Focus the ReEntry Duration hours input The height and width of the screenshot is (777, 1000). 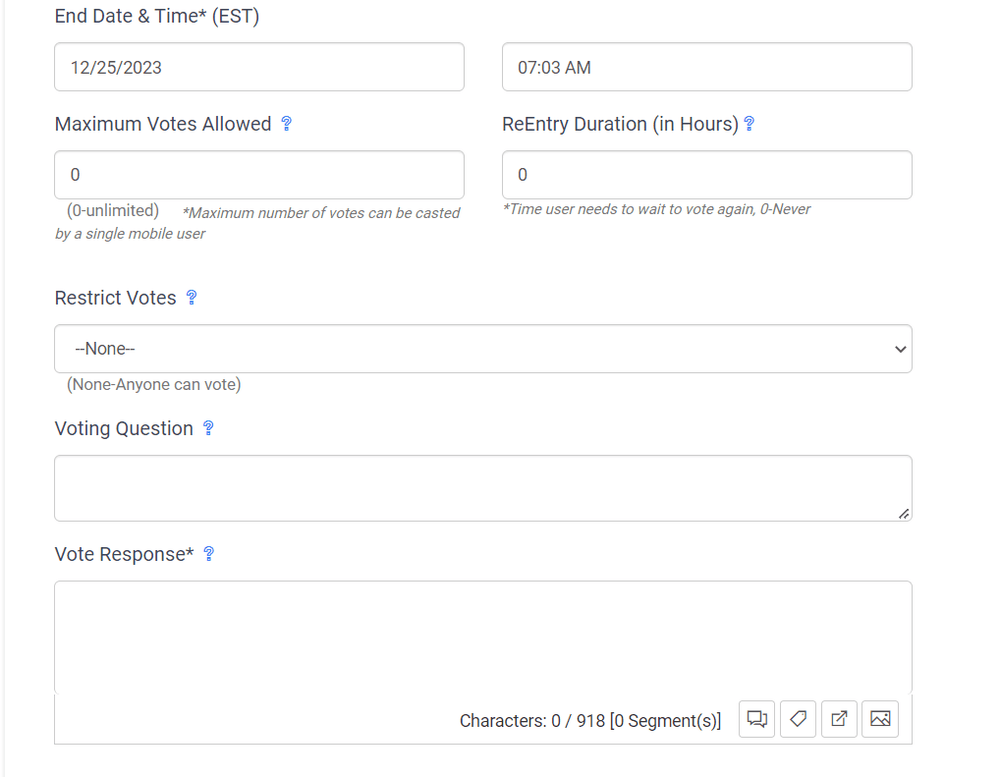coord(706,175)
